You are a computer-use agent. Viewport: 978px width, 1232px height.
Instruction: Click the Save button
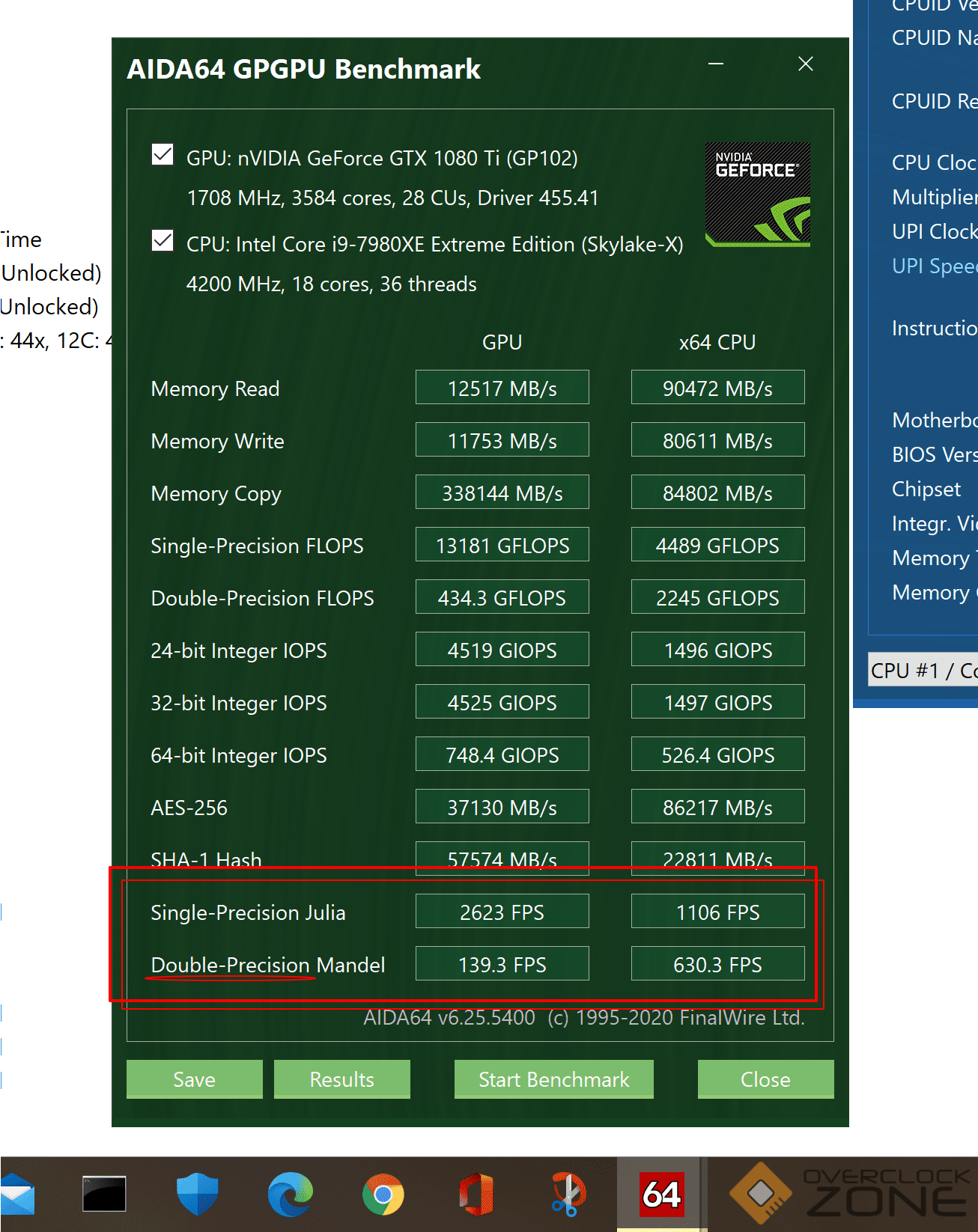[x=194, y=1079]
